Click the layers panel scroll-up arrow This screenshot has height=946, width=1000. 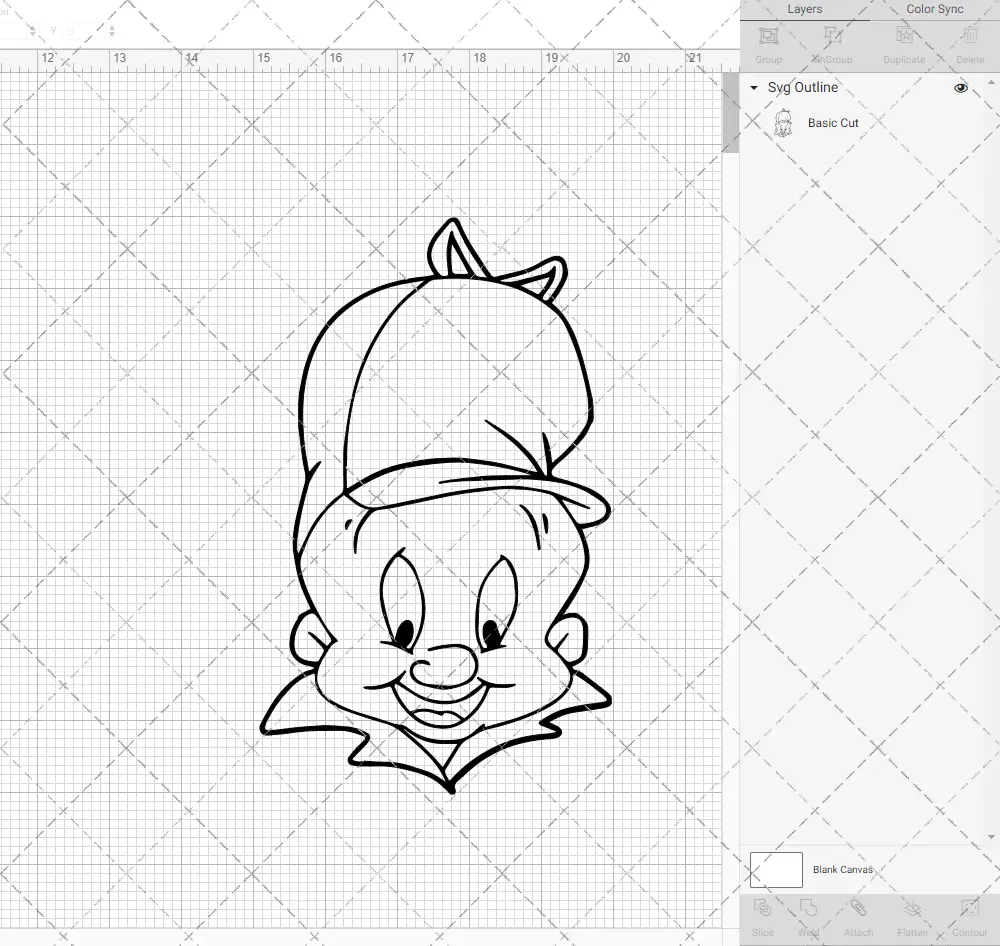pos(990,82)
